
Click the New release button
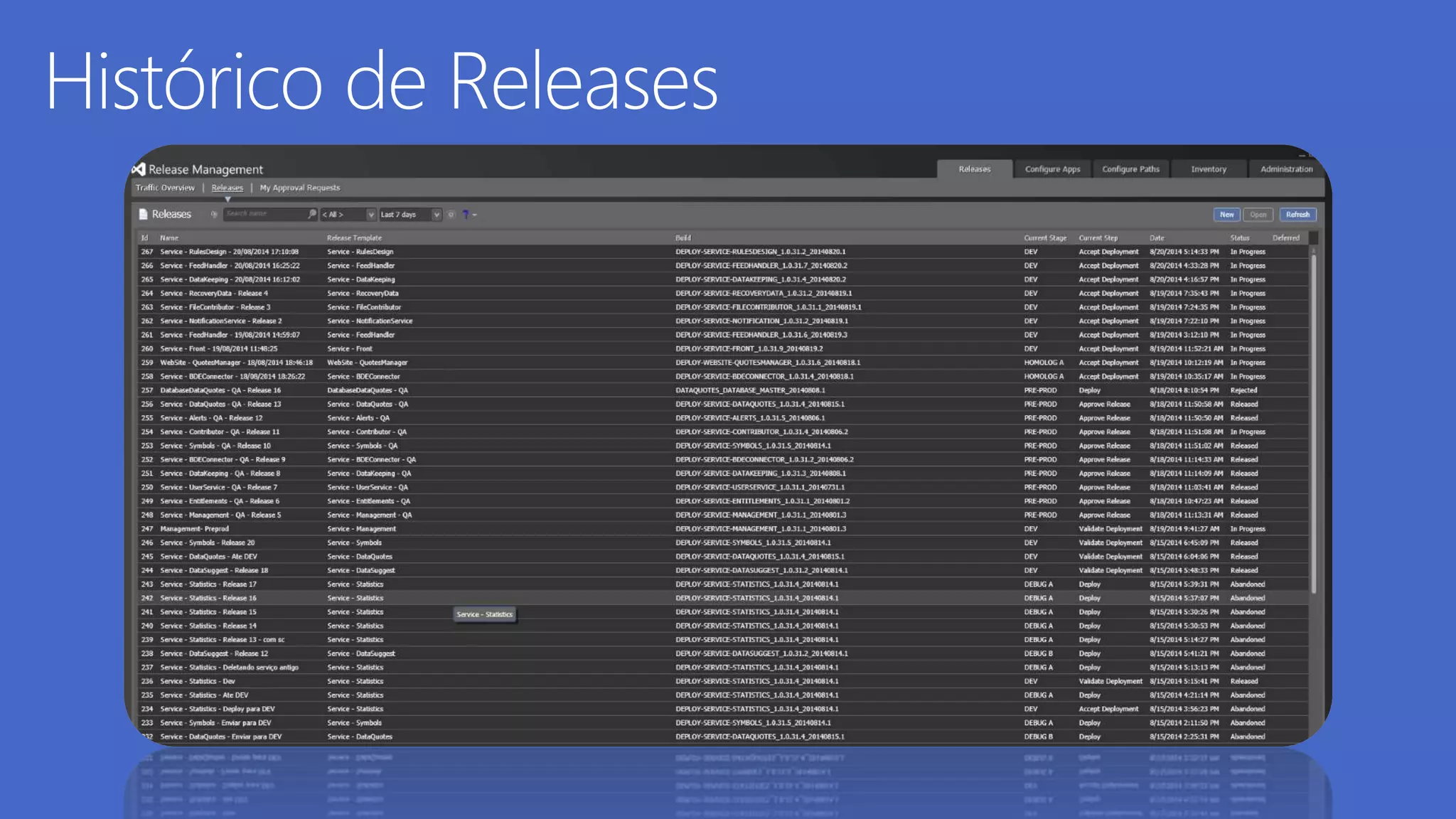click(1226, 215)
